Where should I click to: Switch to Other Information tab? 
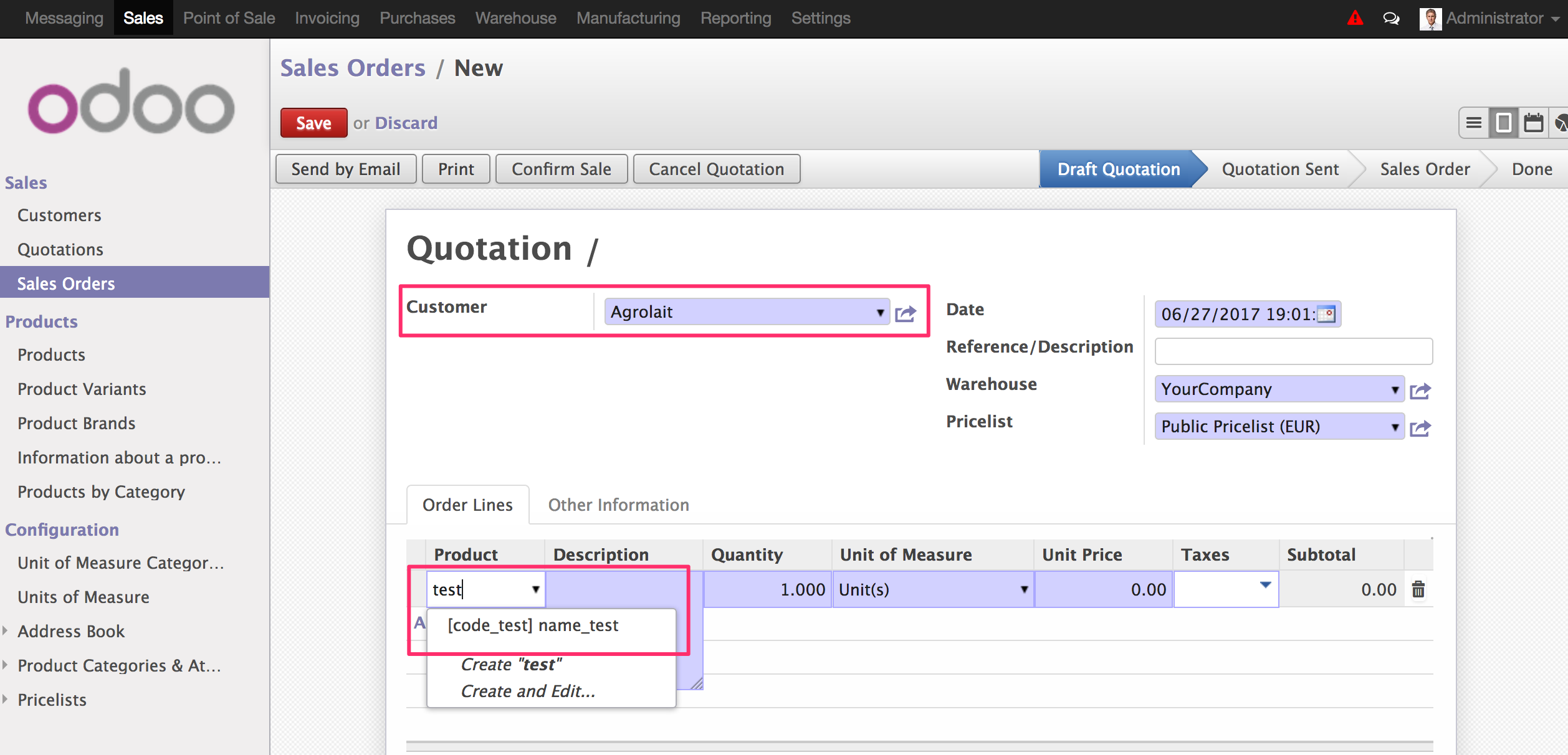point(618,505)
